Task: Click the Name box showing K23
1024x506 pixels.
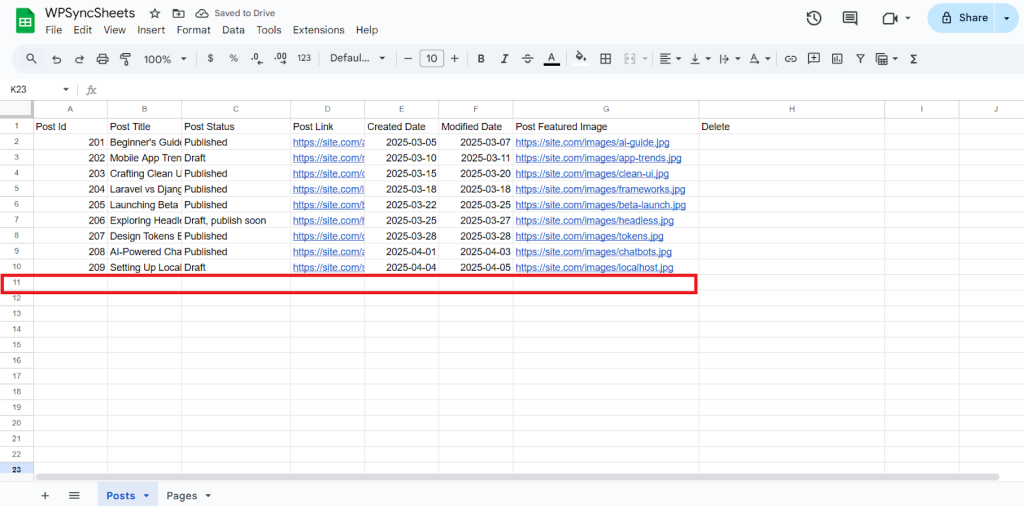Action: [38, 89]
